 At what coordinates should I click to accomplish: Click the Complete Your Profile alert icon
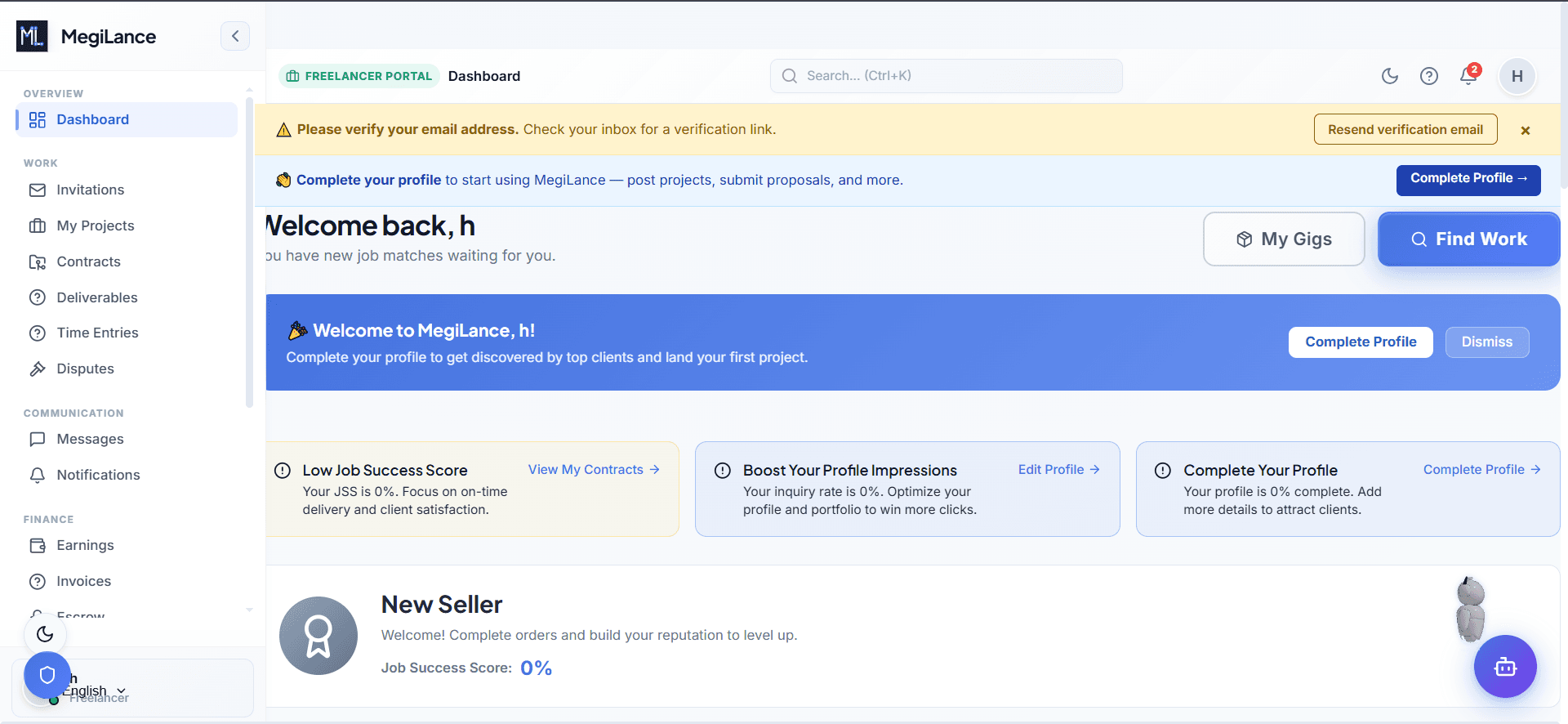tap(1163, 471)
